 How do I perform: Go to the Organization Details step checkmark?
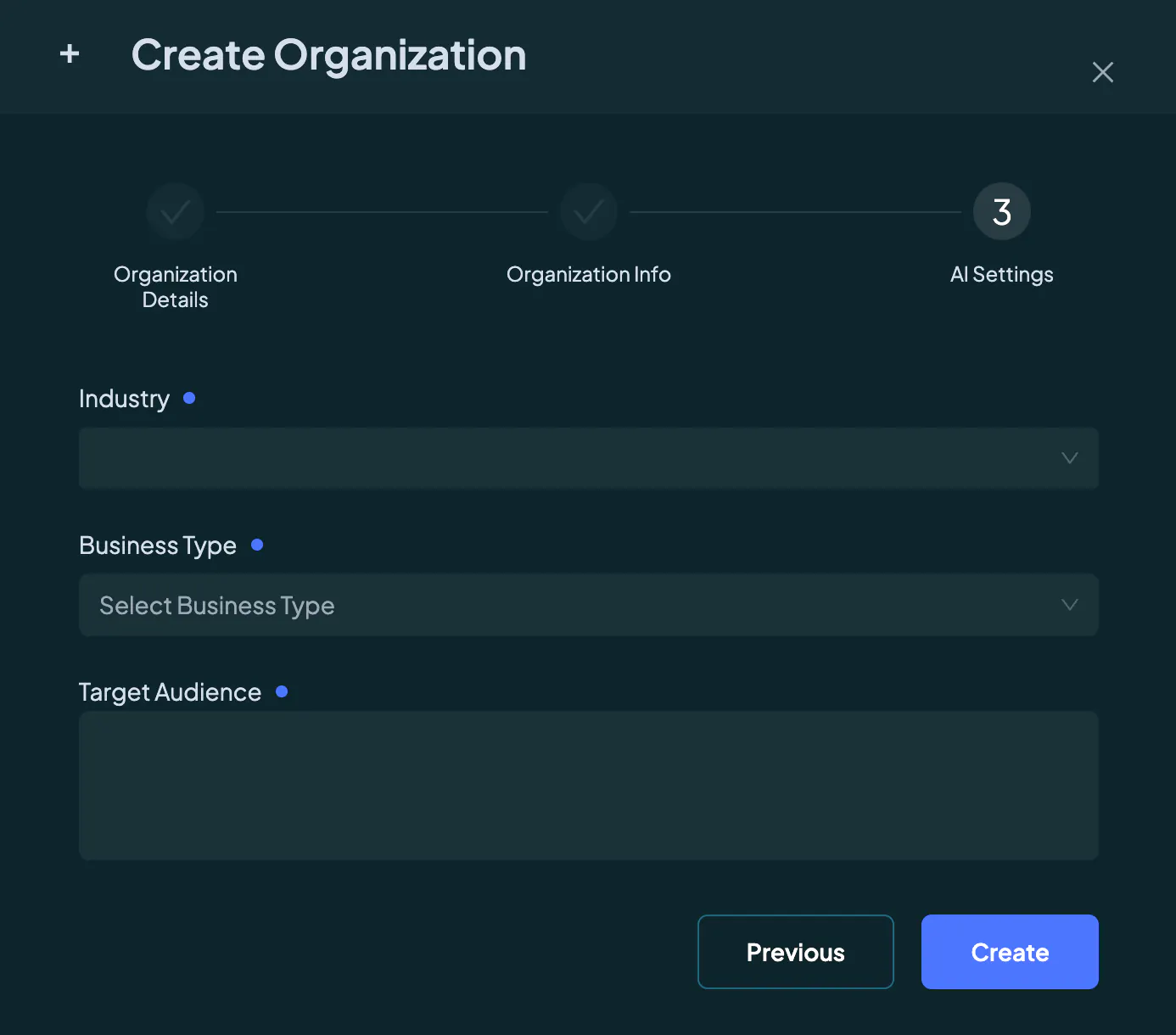[176, 211]
